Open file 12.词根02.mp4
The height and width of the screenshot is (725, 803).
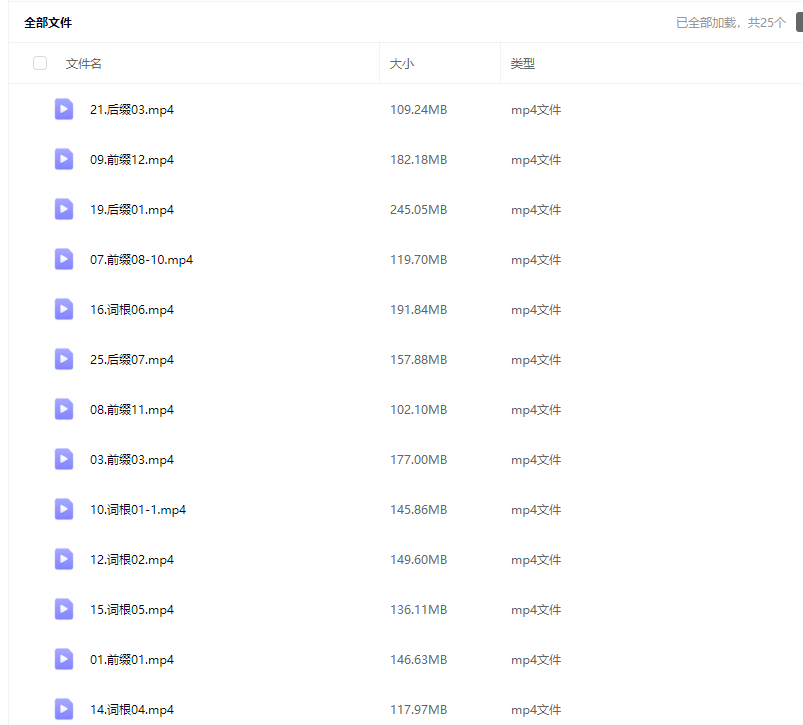[132, 560]
